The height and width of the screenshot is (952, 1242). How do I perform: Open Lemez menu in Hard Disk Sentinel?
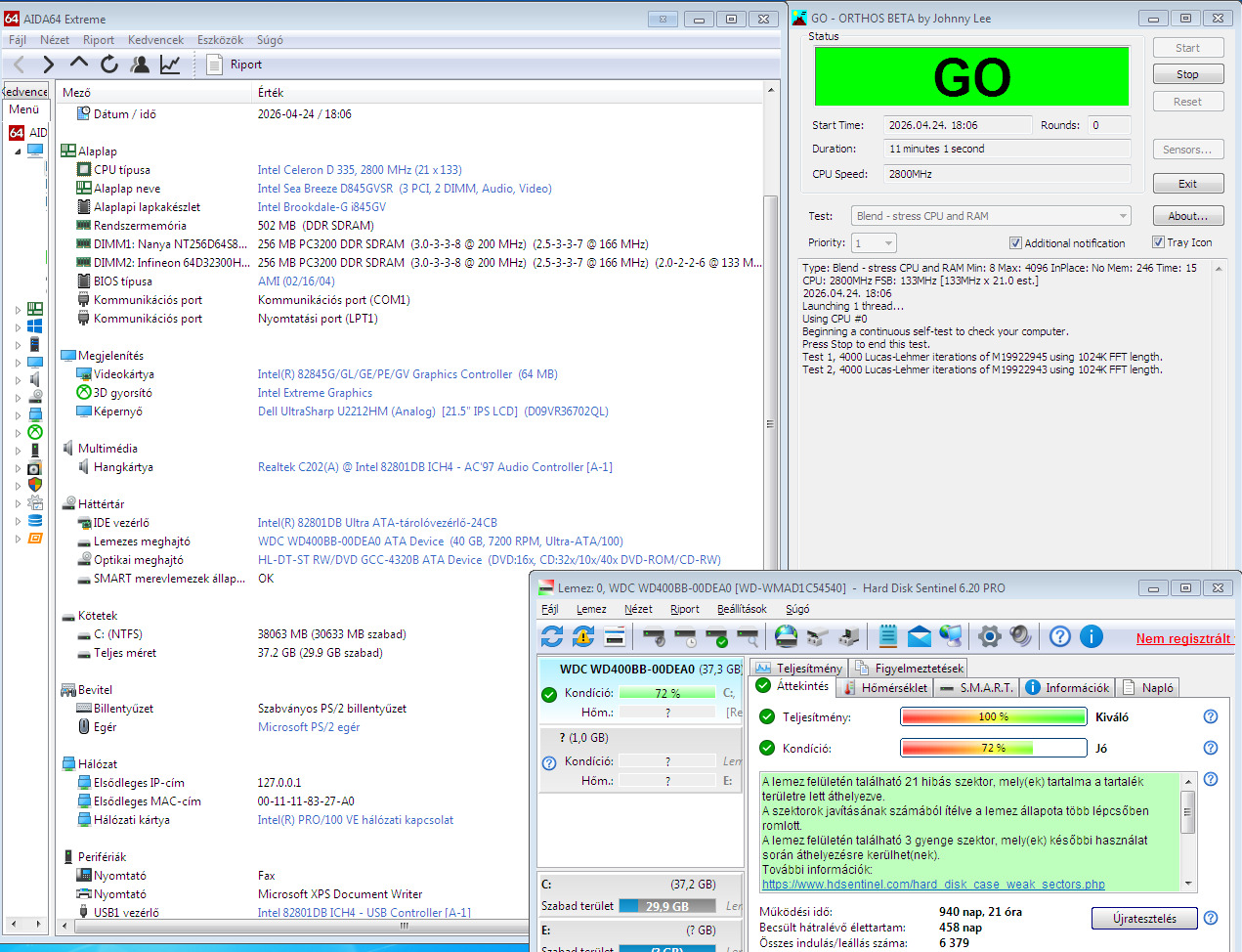pyautogui.click(x=591, y=609)
